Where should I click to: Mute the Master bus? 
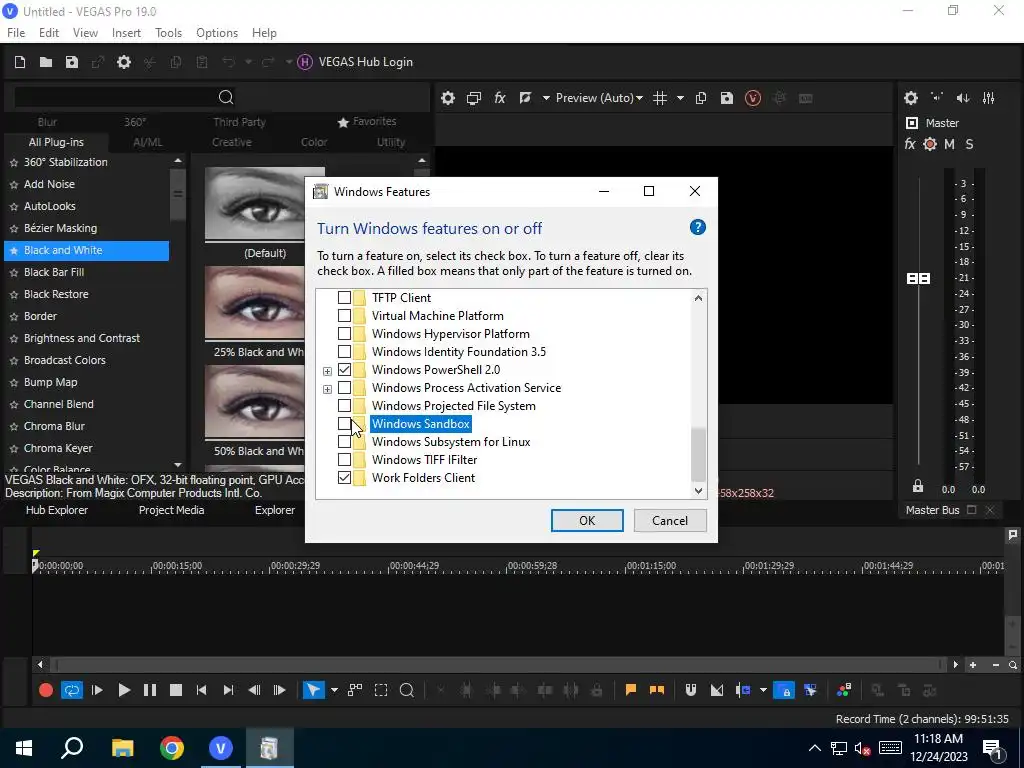(950, 144)
